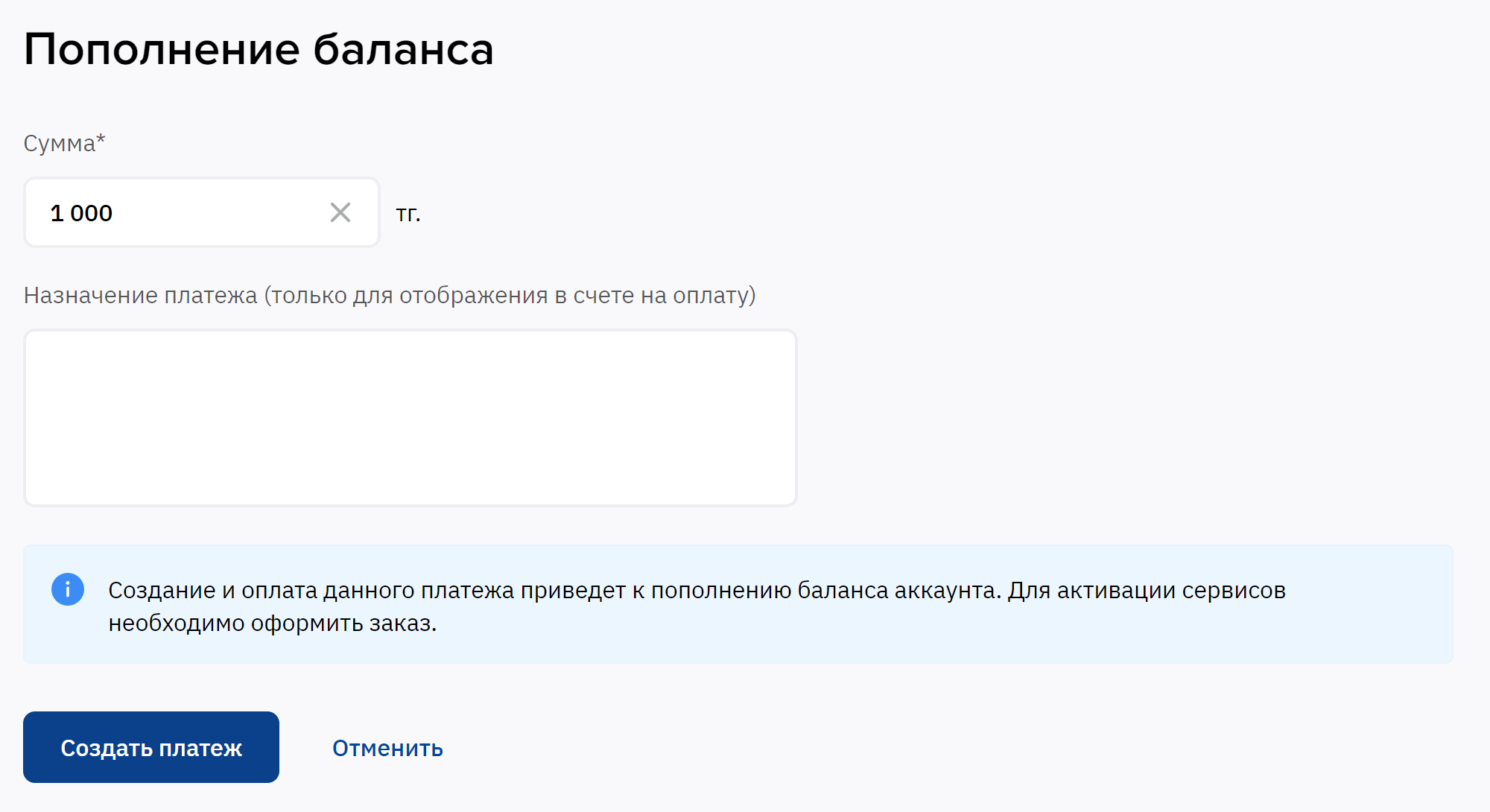Click the тг. currency label

coord(408,214)
